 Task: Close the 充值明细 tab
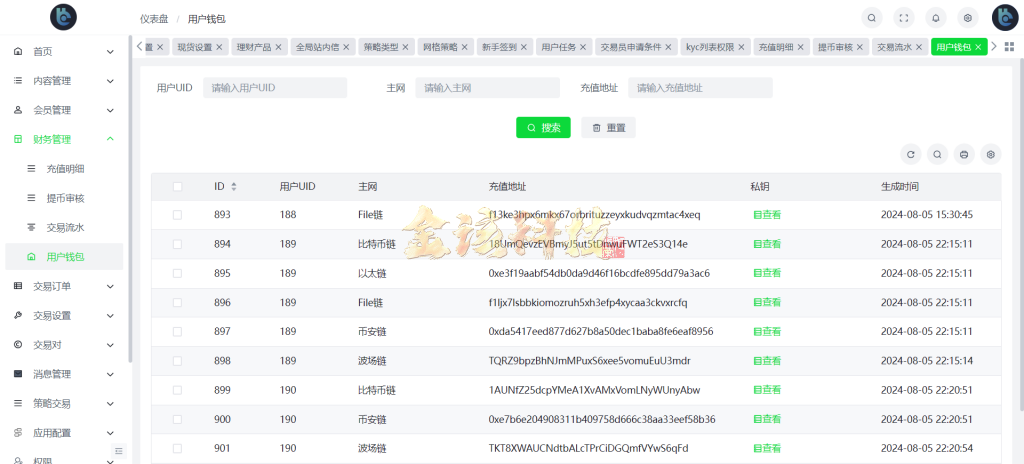pos(801,47)
